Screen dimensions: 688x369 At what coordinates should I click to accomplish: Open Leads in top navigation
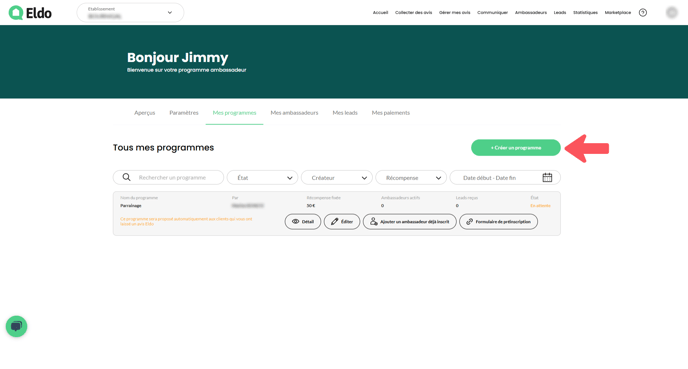[x=560, y=13]
